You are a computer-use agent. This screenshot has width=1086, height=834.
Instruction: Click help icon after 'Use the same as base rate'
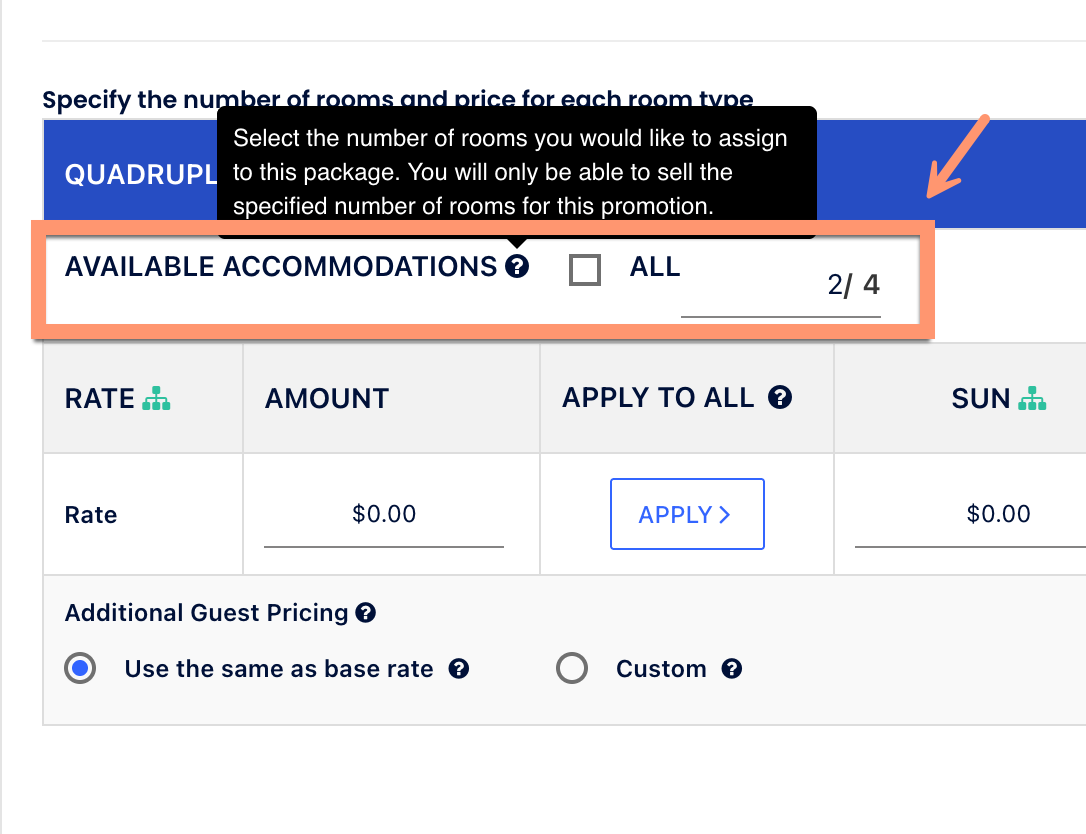point(459,669)
